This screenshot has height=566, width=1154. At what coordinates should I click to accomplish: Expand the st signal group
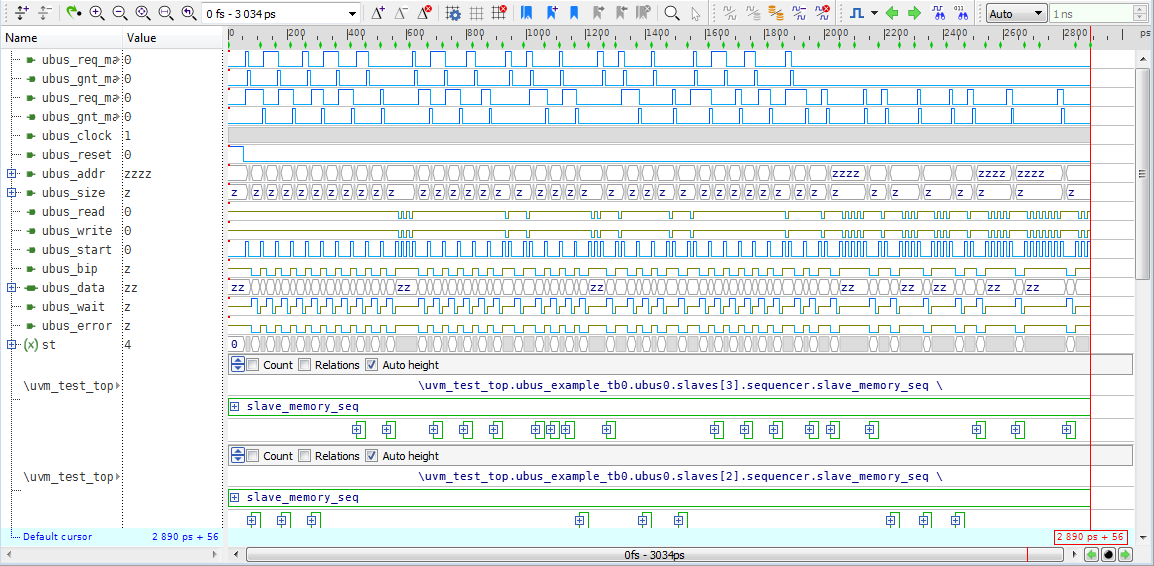[11, 344]
